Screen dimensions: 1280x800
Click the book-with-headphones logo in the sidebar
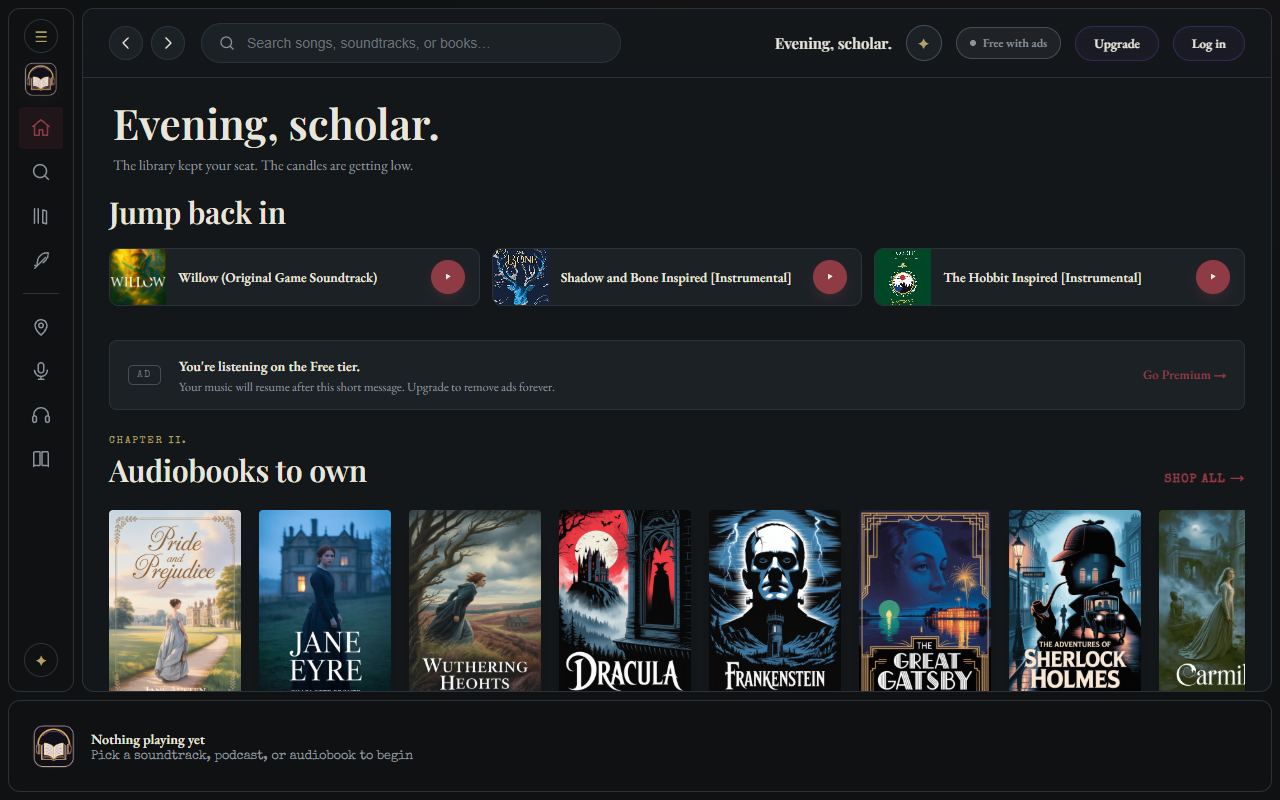tap(41, 80)
